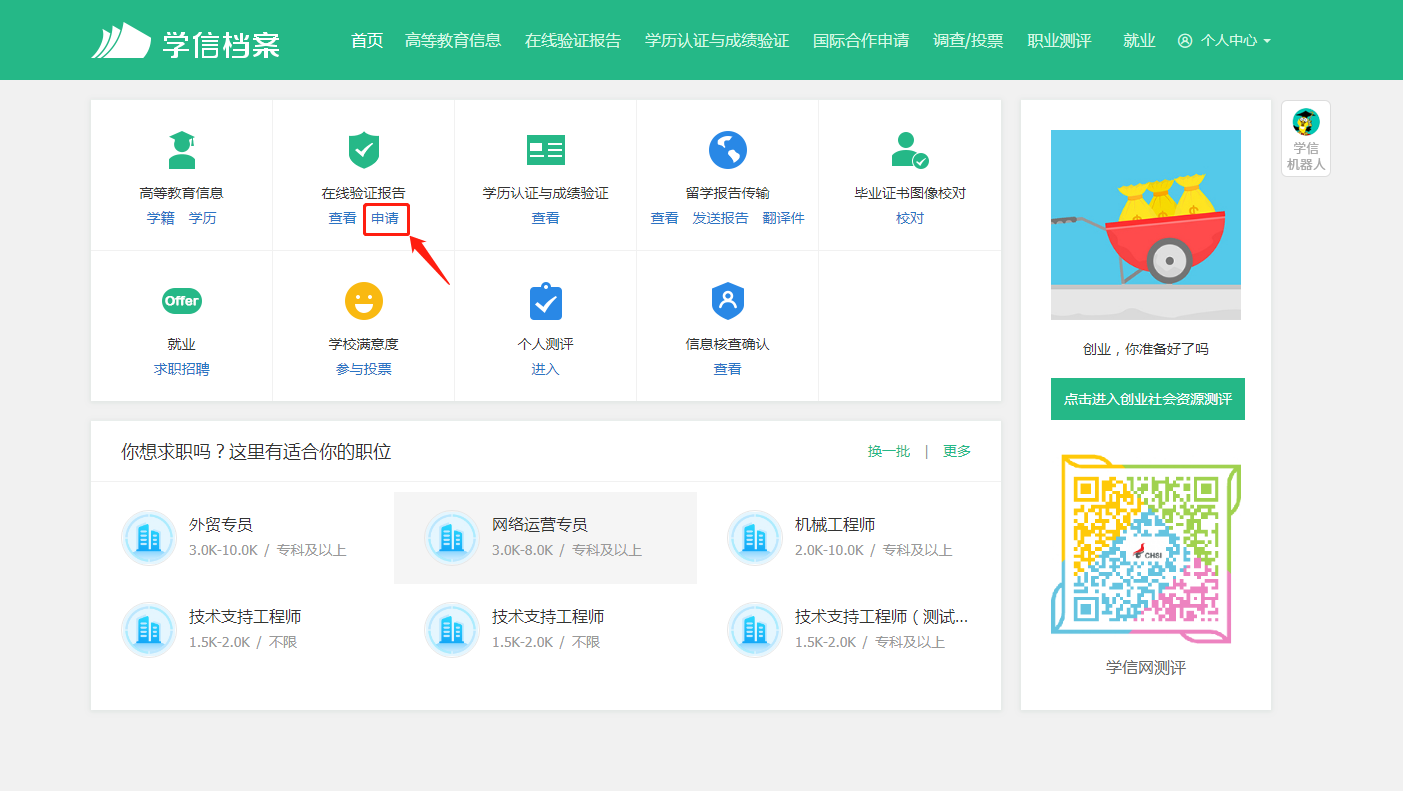Click the certificate card icon above 学历认证与成绩验证
Image resolution: width=1403 pixels, height=791 pixels.
point(545,150)
